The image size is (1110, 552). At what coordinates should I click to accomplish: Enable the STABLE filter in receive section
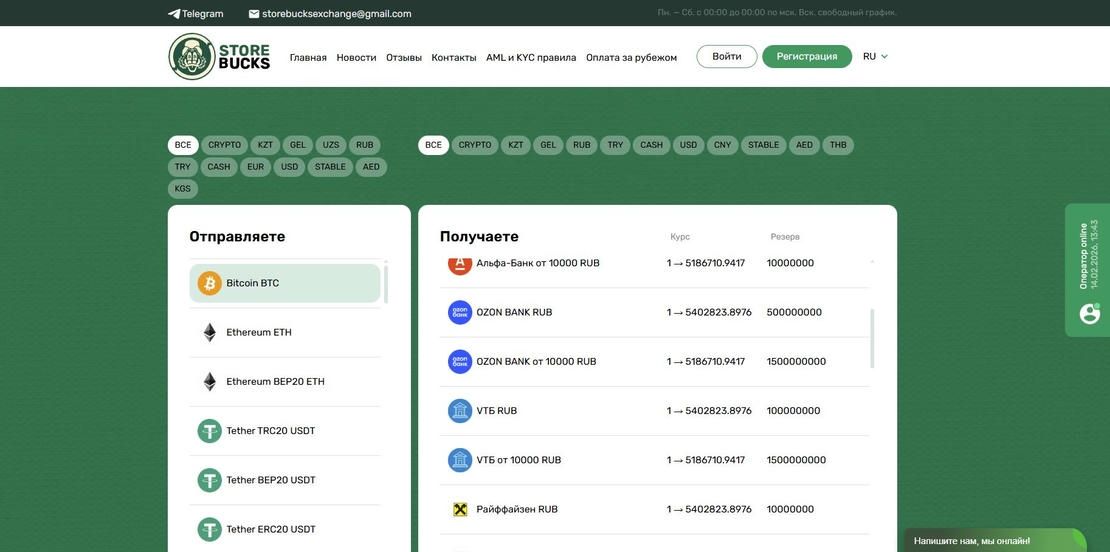763,145
